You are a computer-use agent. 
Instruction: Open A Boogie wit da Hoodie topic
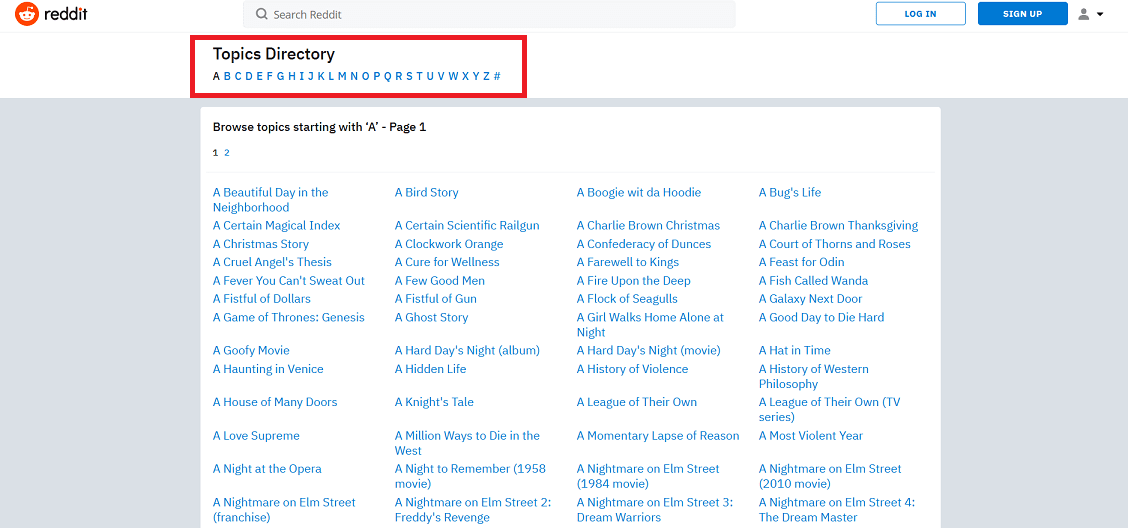tap(639, 193)
